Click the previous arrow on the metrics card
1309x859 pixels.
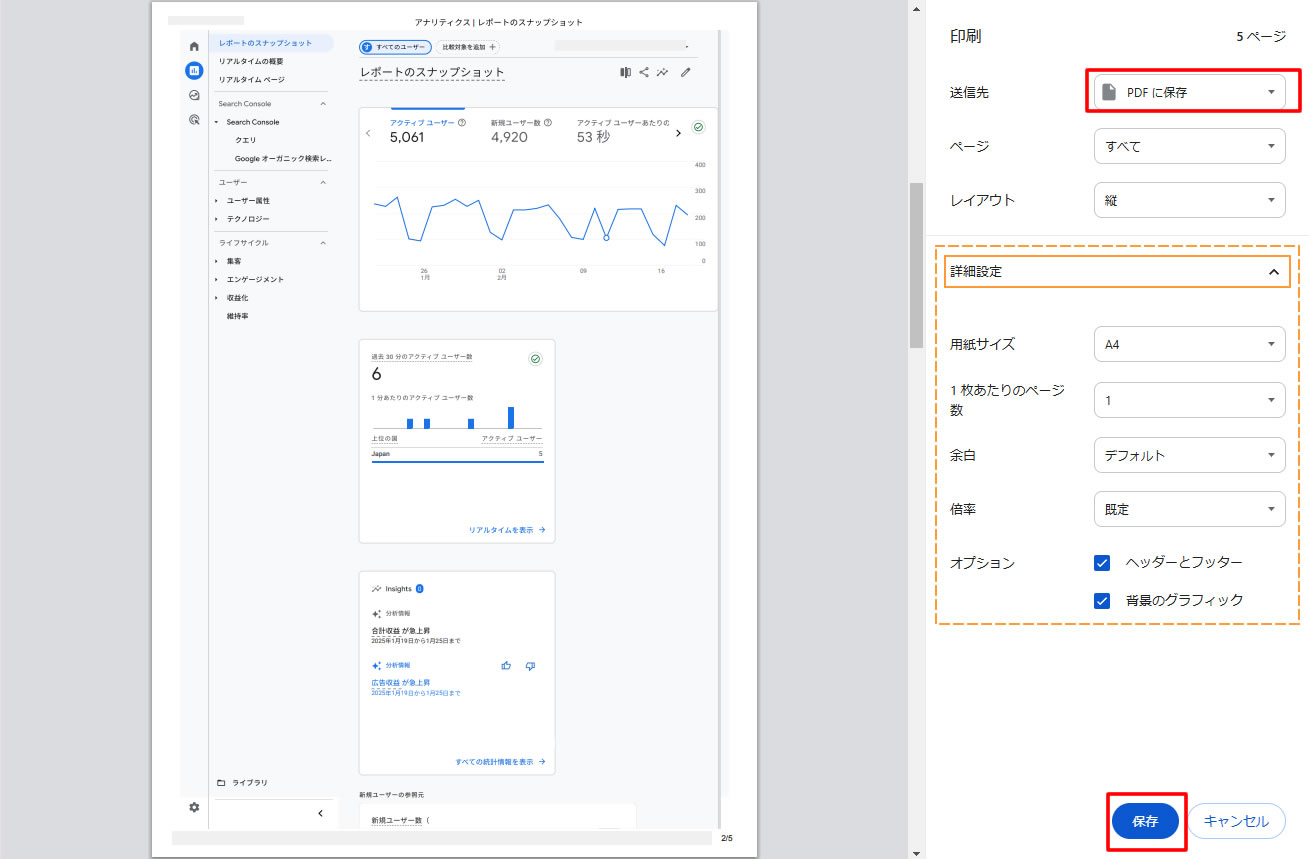point(368,133)
